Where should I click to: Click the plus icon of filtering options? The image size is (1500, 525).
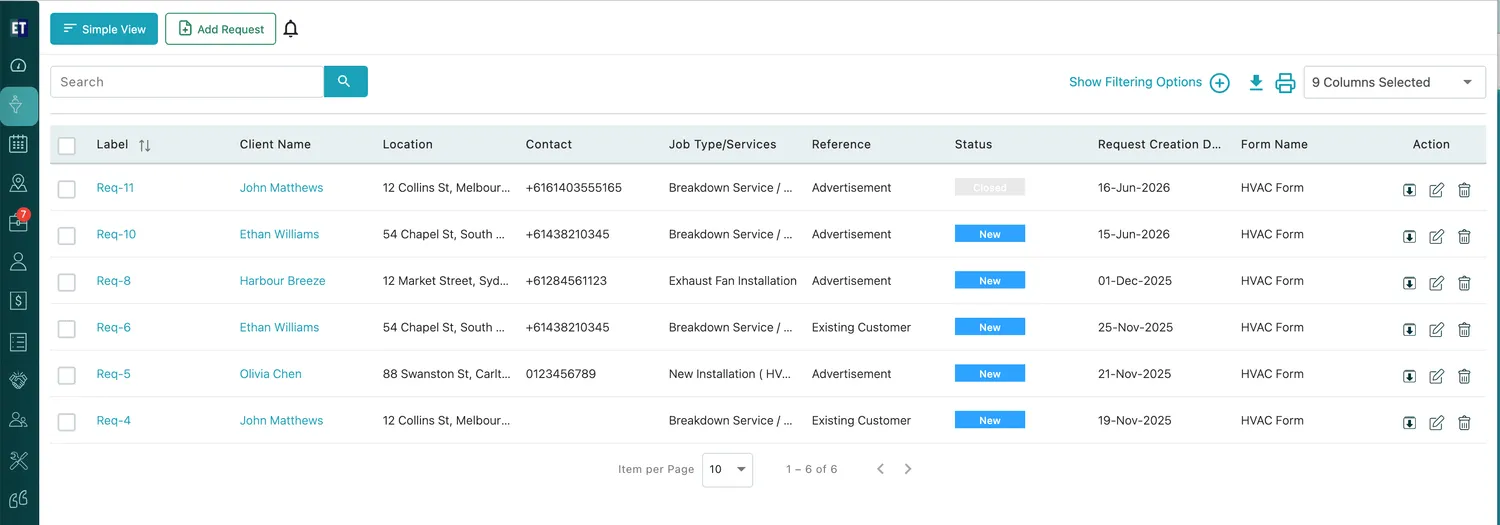click(x=1220, y=83)
